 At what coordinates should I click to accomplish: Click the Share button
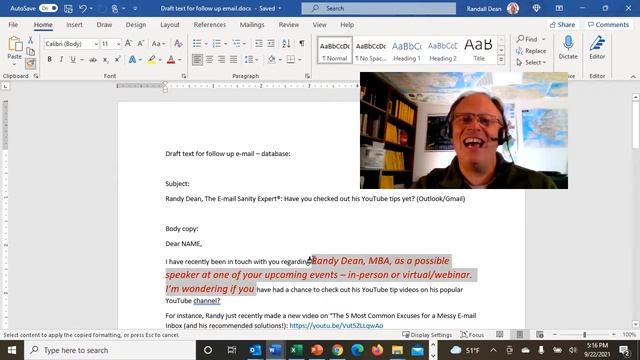tap(562, 24)
